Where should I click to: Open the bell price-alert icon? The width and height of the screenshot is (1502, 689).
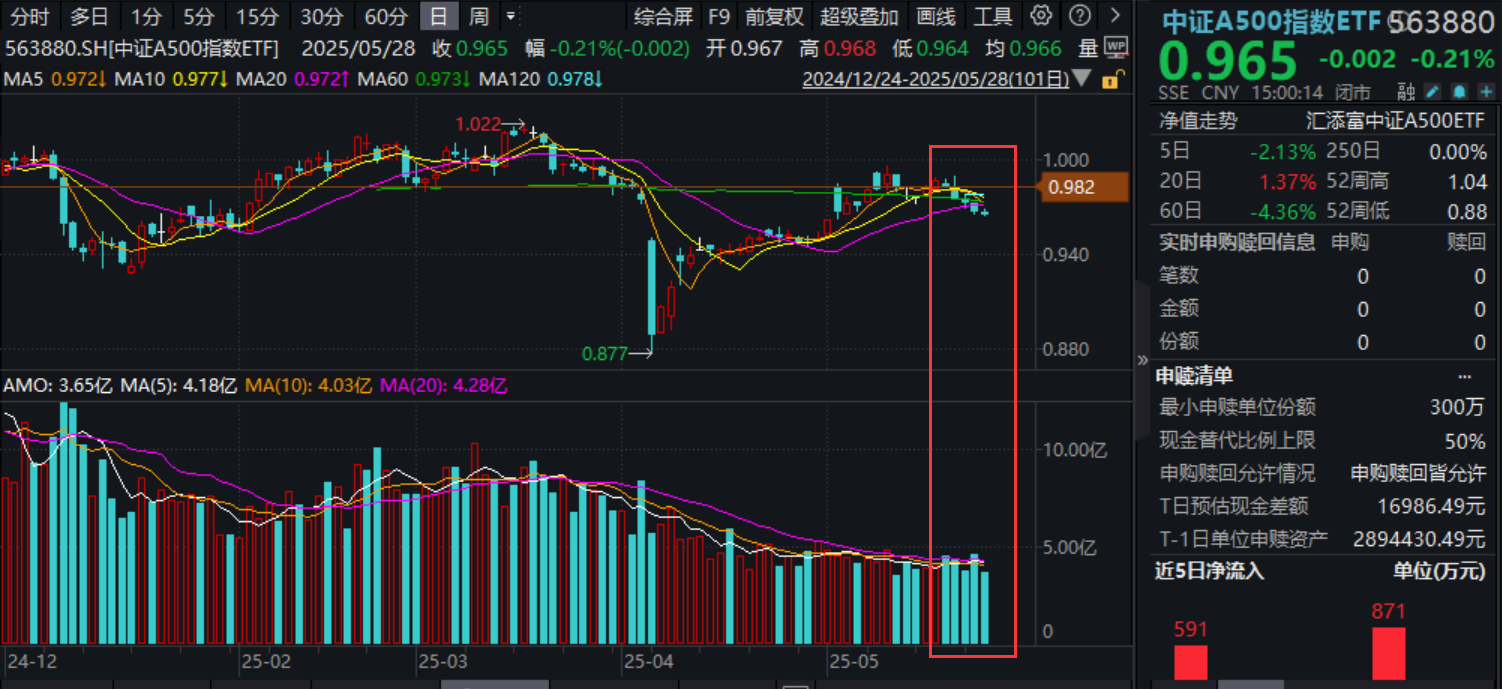tap(1460, 91)
